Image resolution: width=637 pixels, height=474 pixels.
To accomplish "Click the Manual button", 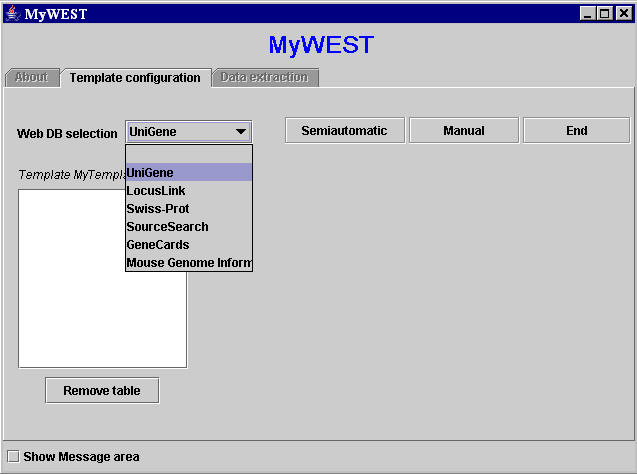I will tap(464, 130).
